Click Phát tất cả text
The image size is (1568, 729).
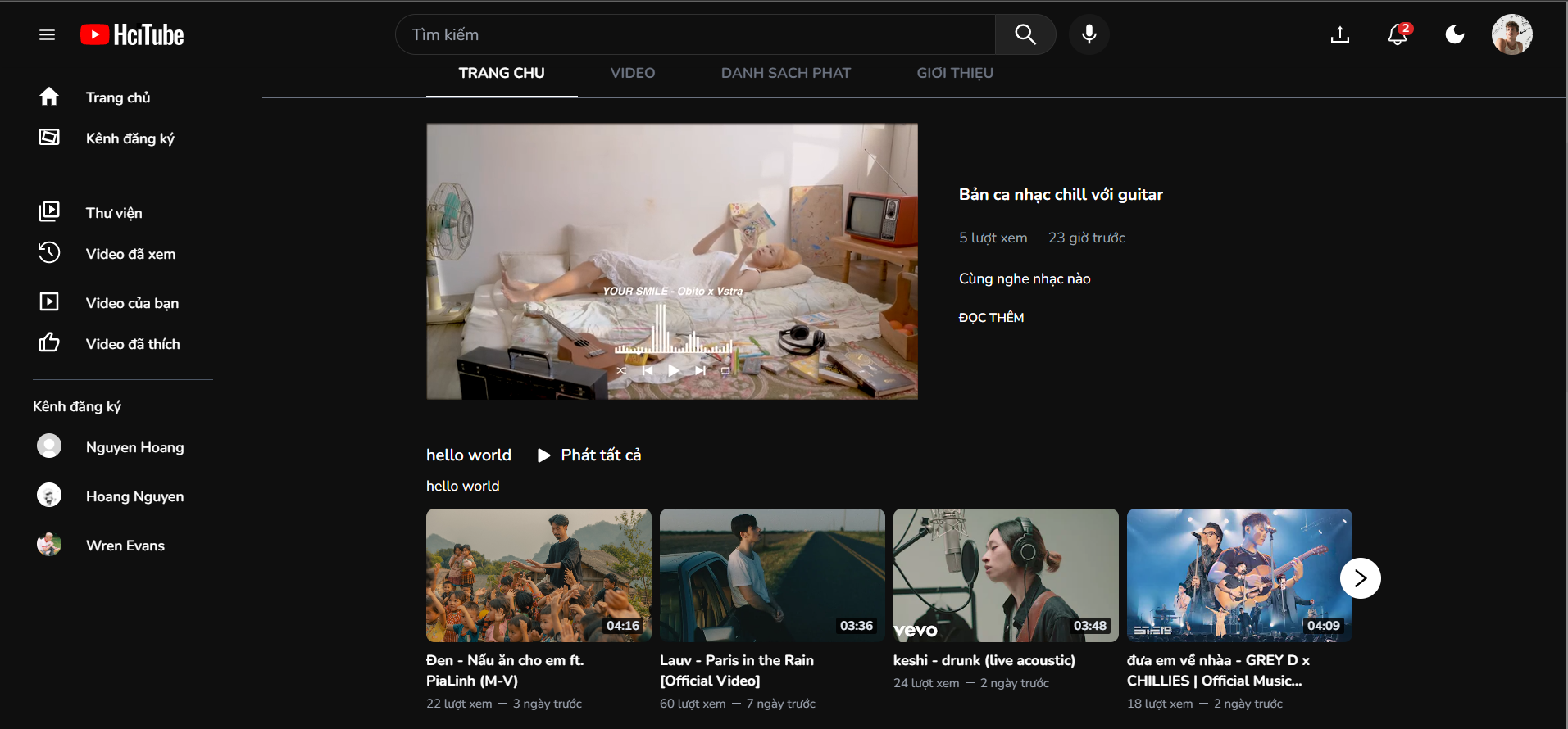(x=601, y=455)
